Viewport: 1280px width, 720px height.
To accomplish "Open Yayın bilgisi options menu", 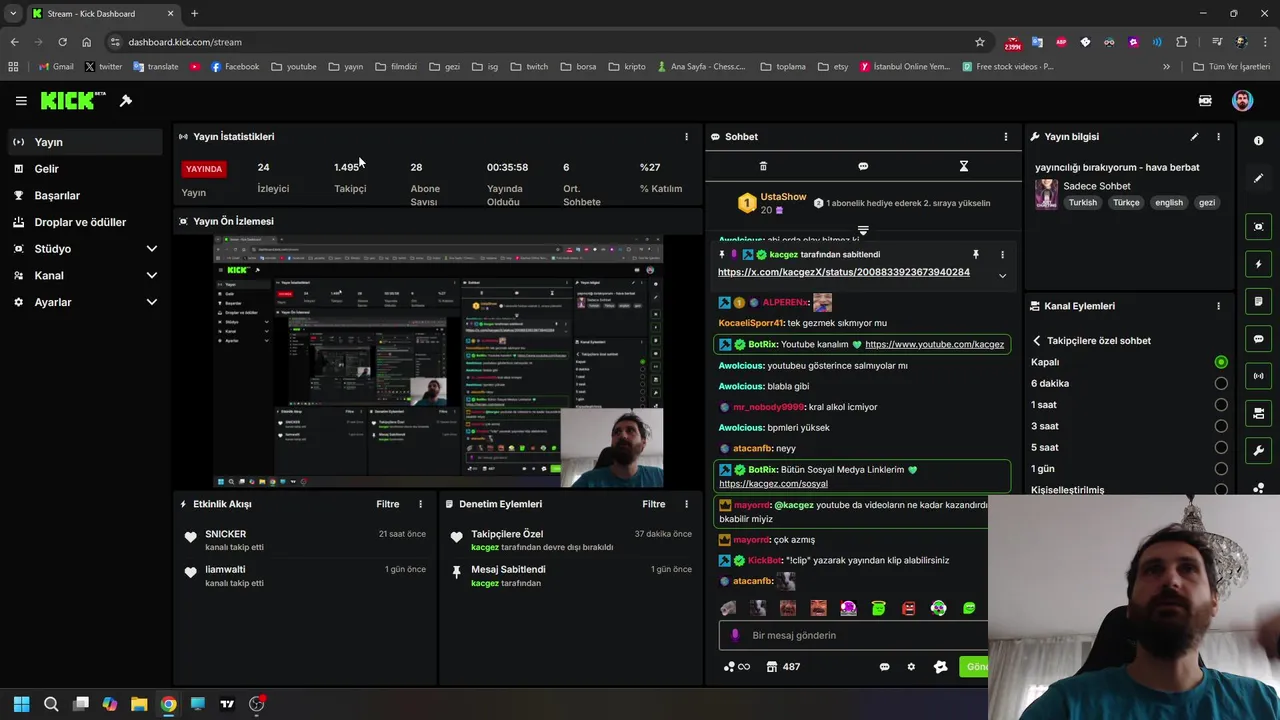I will point(1218,137).
